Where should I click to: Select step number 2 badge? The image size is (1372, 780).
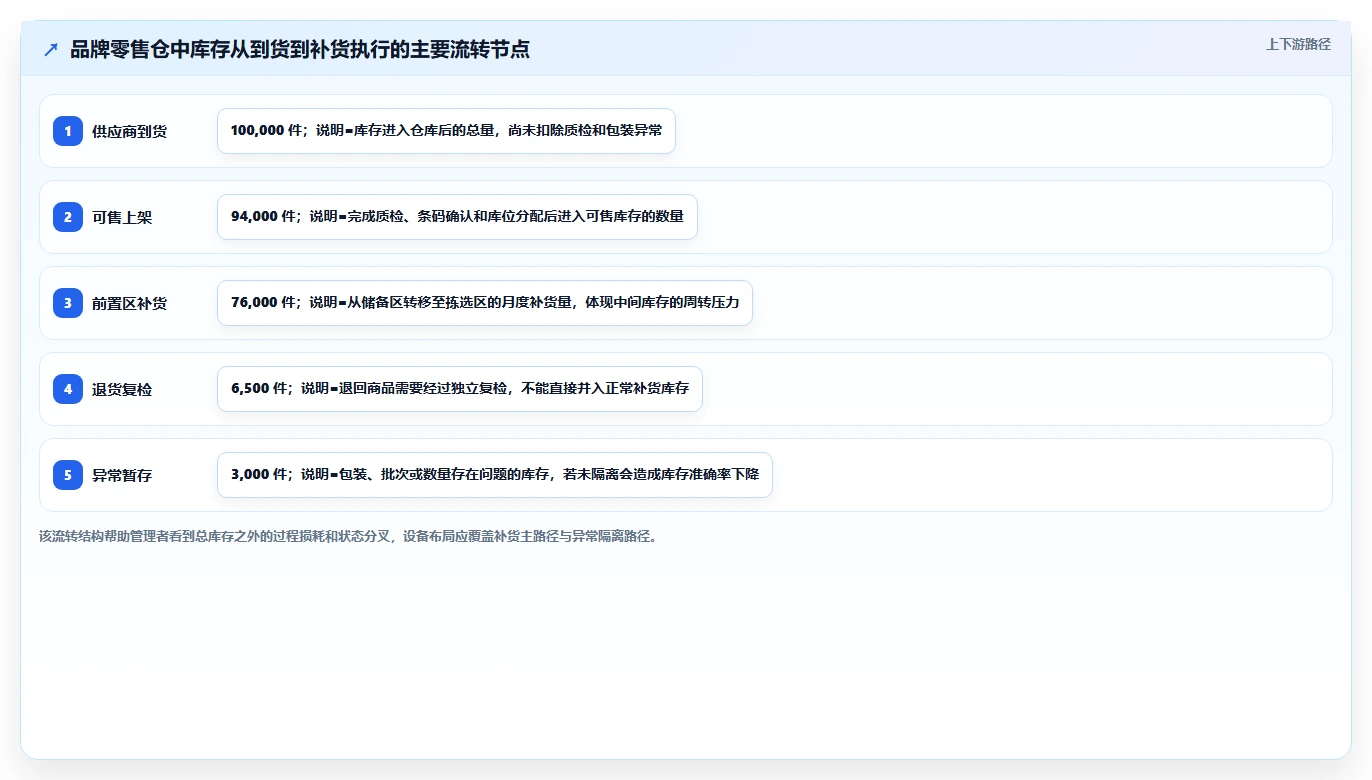tap(68, 217)
